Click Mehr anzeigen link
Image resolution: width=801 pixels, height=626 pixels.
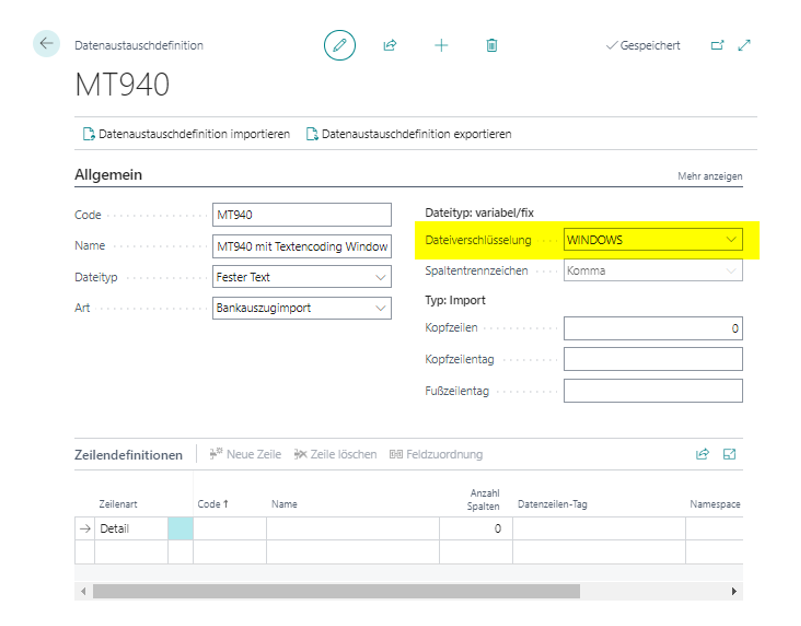pos(710,176)
